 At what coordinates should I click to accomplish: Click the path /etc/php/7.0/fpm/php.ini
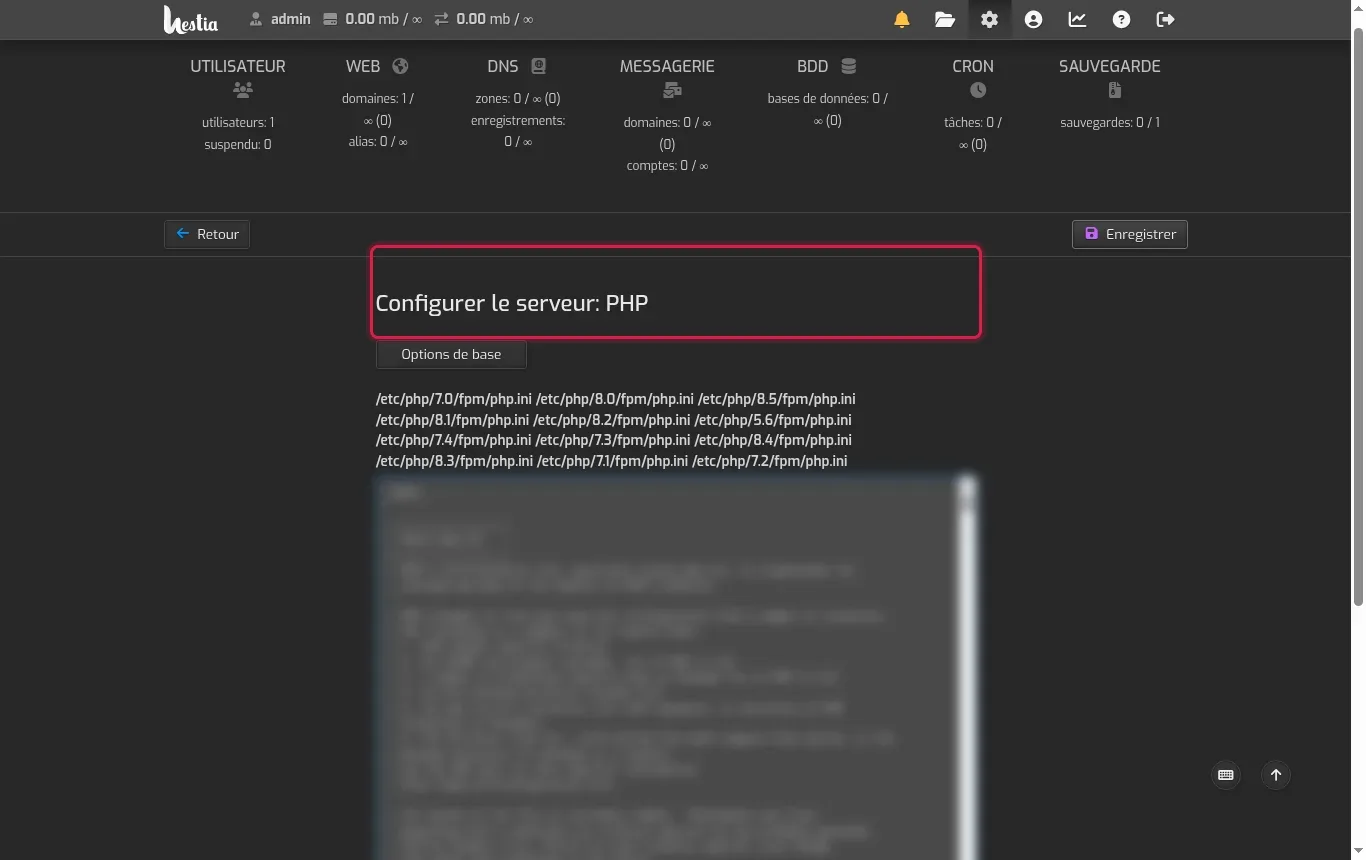coord(454,399)
